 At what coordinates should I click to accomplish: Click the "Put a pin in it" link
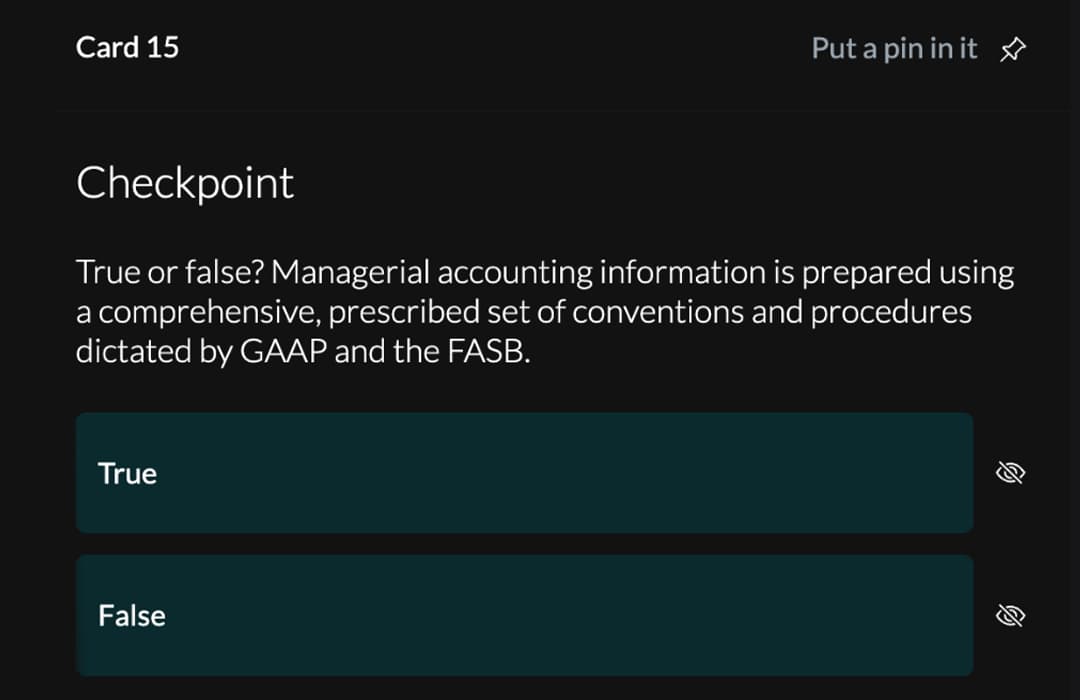pyautogui.click(x=894, y=48)
